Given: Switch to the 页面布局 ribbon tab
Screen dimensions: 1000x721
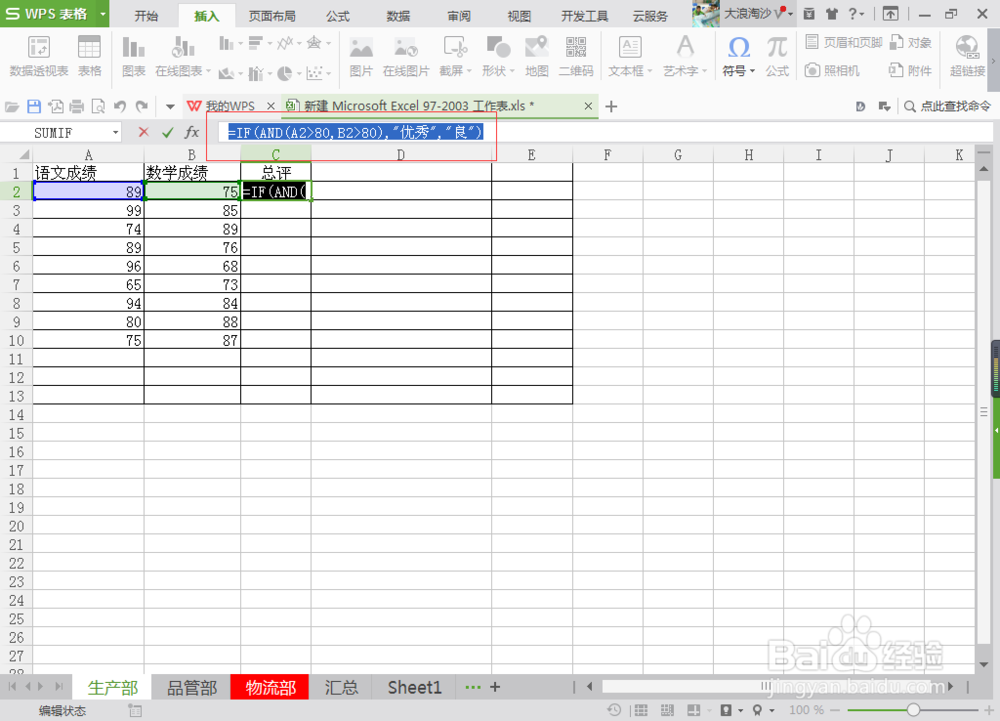Looking at the screenshot, I should [x=272, y=16].
